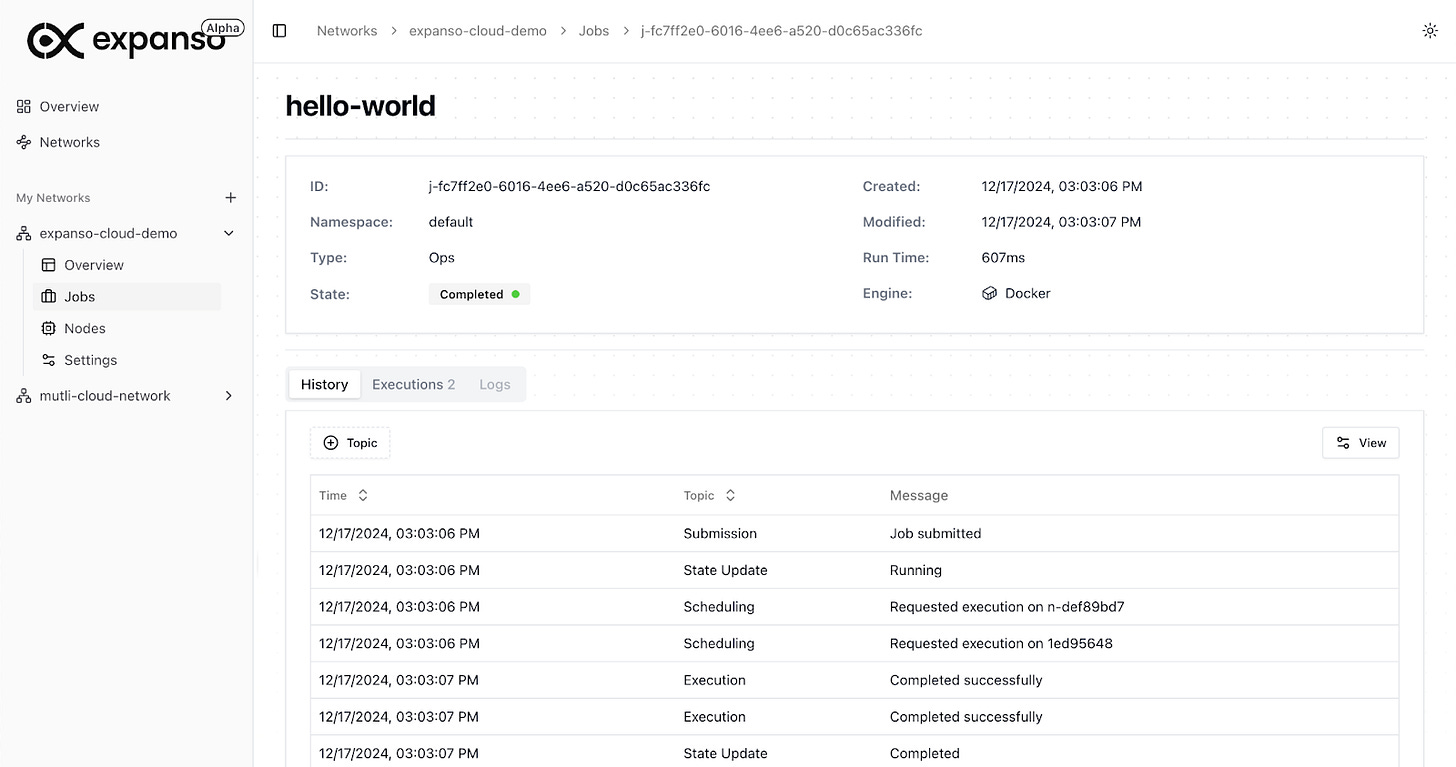The width and height of the screenshot is (1456, 767).
Task: Go to Networks breadcrumb
Action: (347, 31)
